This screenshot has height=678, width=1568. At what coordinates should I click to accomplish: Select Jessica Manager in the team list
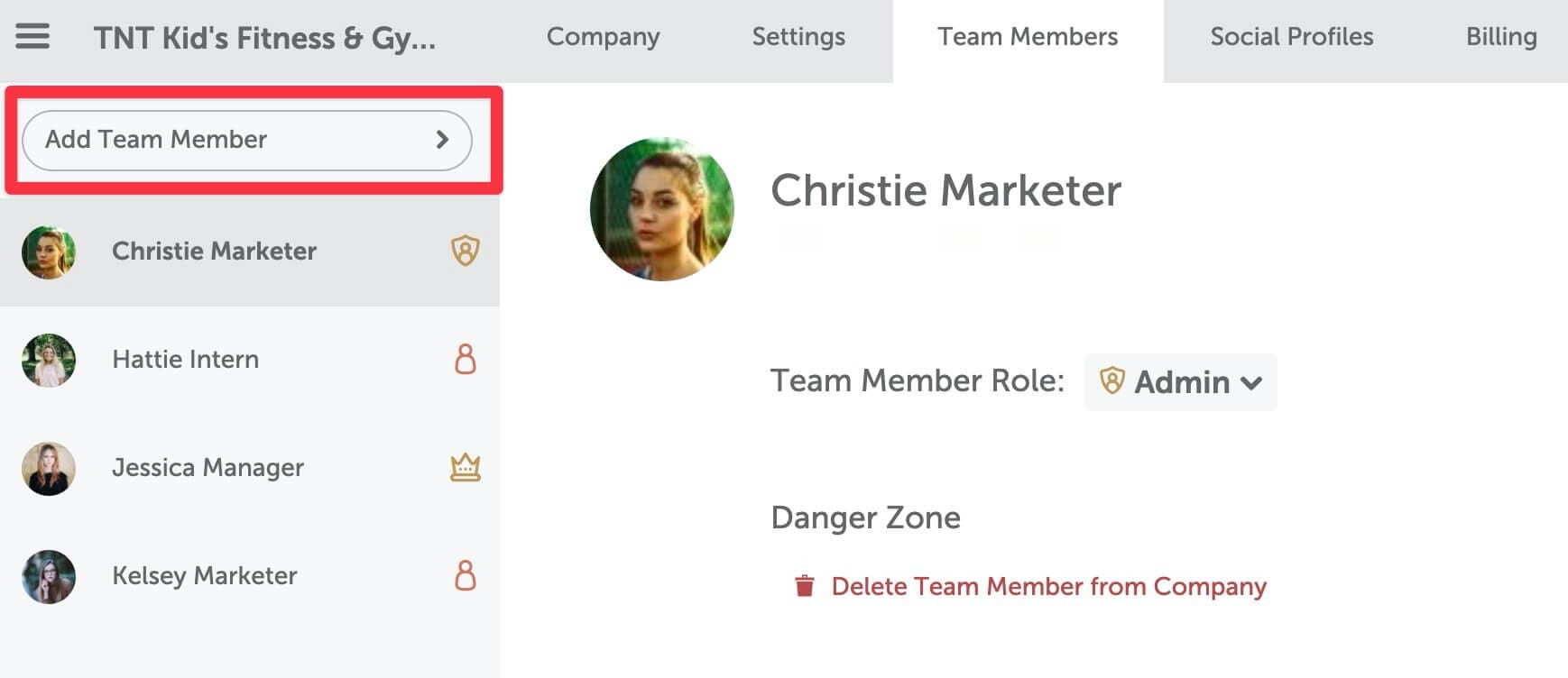(x=250, y=468)
